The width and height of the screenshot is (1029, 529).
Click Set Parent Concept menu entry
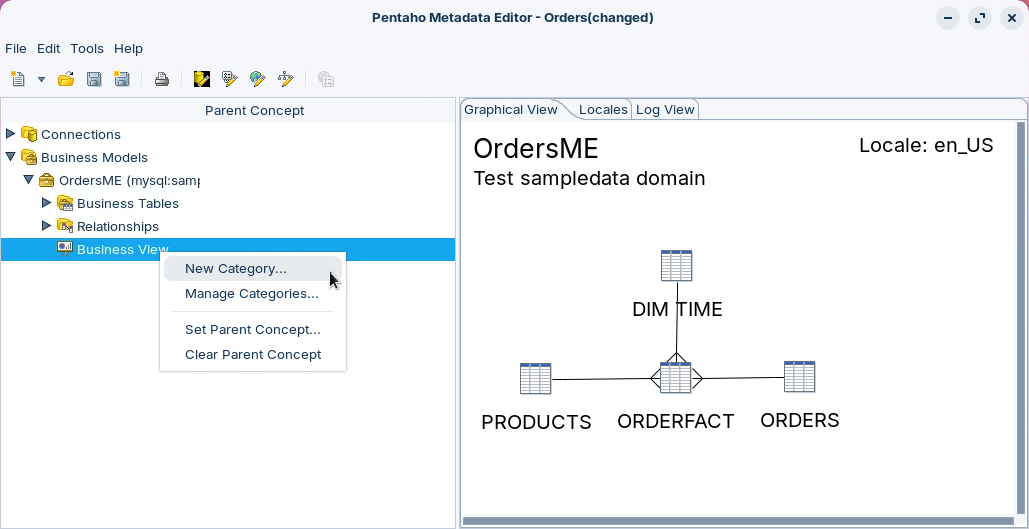(252, 330)
